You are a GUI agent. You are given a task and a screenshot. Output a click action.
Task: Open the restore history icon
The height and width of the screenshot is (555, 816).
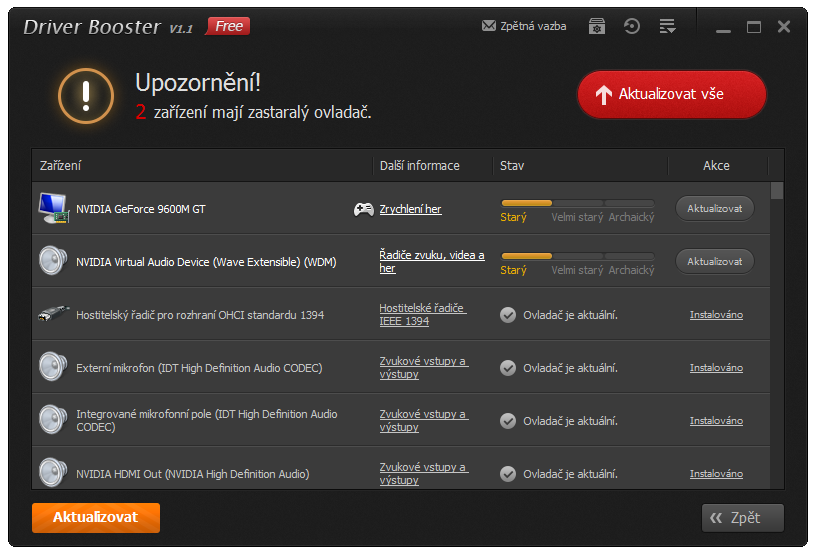631,26
